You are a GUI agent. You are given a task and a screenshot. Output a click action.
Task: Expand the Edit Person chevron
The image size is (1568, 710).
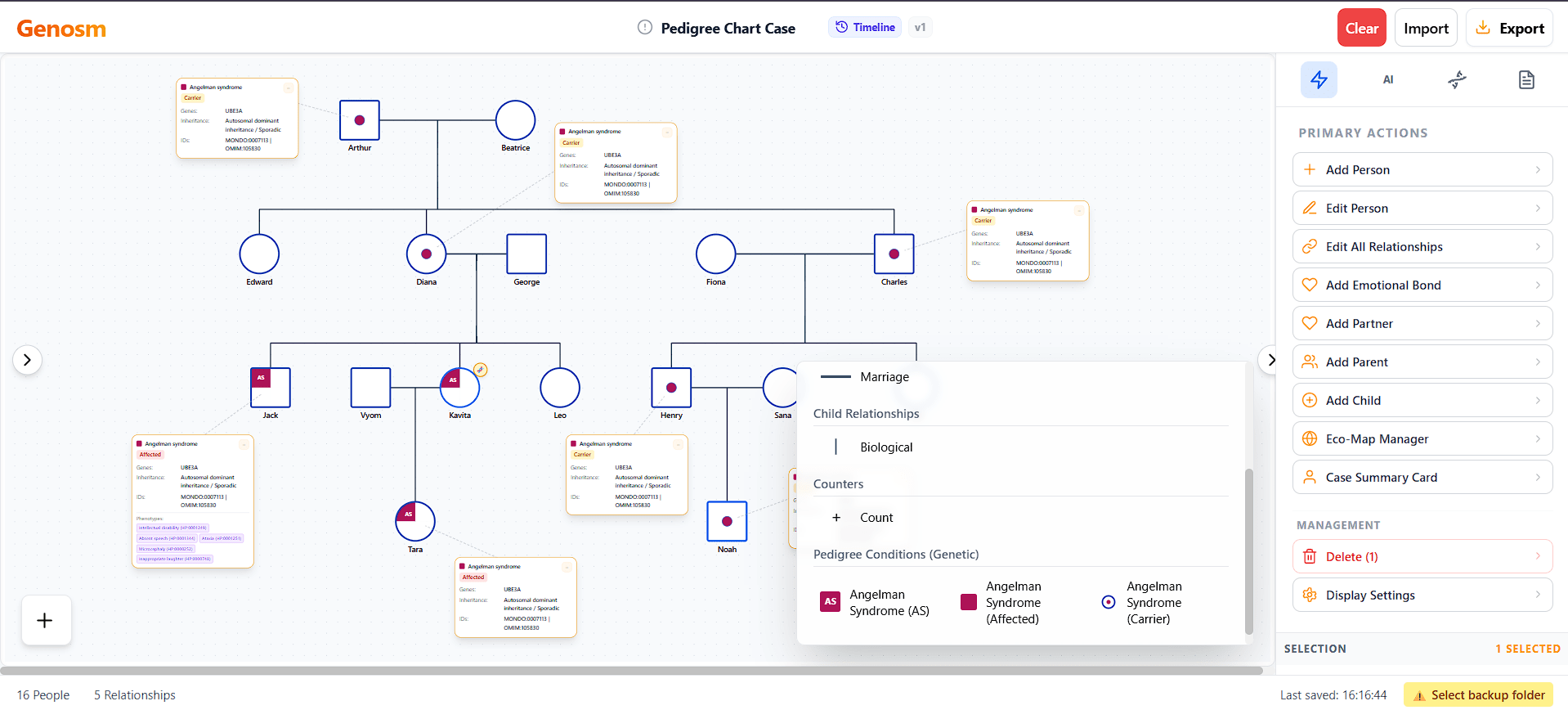click(x=1538, y=208)
